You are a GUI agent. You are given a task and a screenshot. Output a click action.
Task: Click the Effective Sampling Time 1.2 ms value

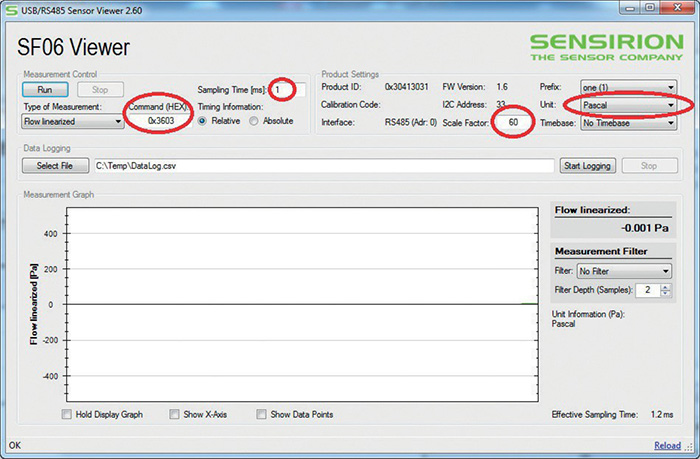662,414
